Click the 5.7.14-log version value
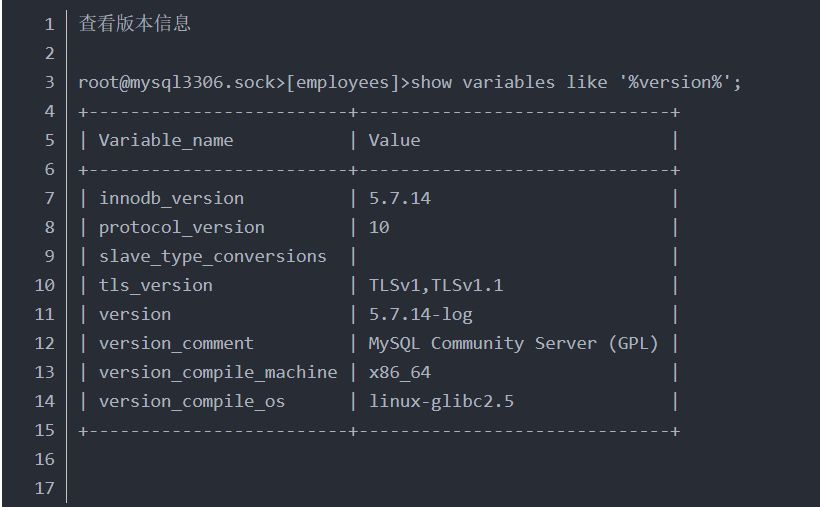Image resolution: width=820 pixels, height=507 pixels. (420, 314)
